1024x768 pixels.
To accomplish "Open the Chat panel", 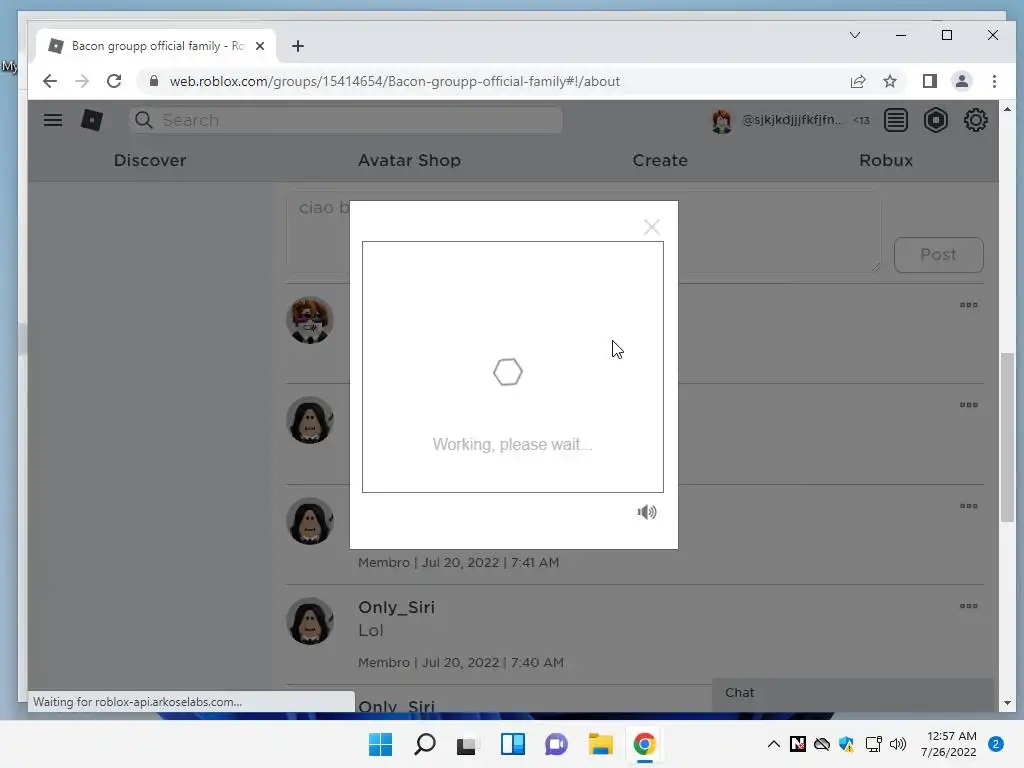I will point(852,693).
